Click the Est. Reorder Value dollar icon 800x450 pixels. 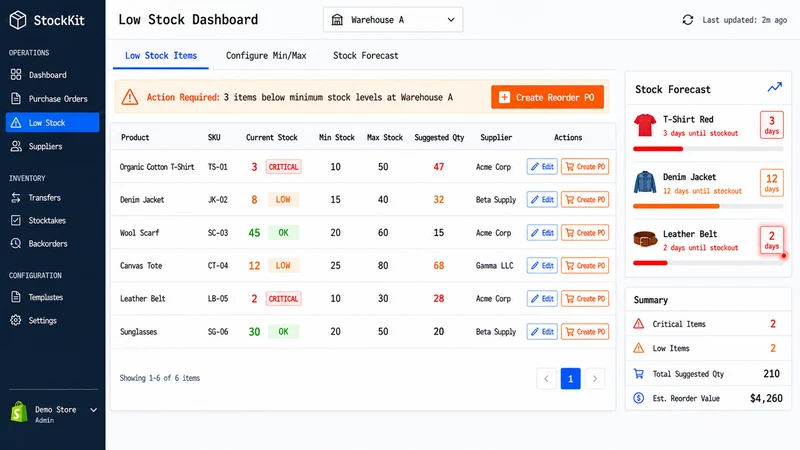(639, 398)
